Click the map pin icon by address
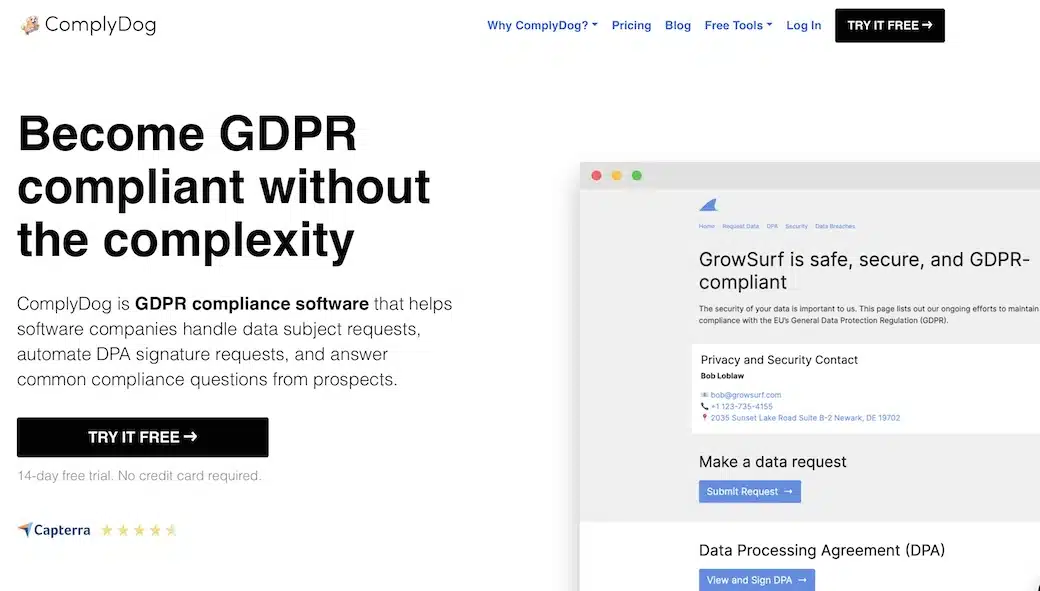Screen dimensions: 1040x591 point(704,418)
